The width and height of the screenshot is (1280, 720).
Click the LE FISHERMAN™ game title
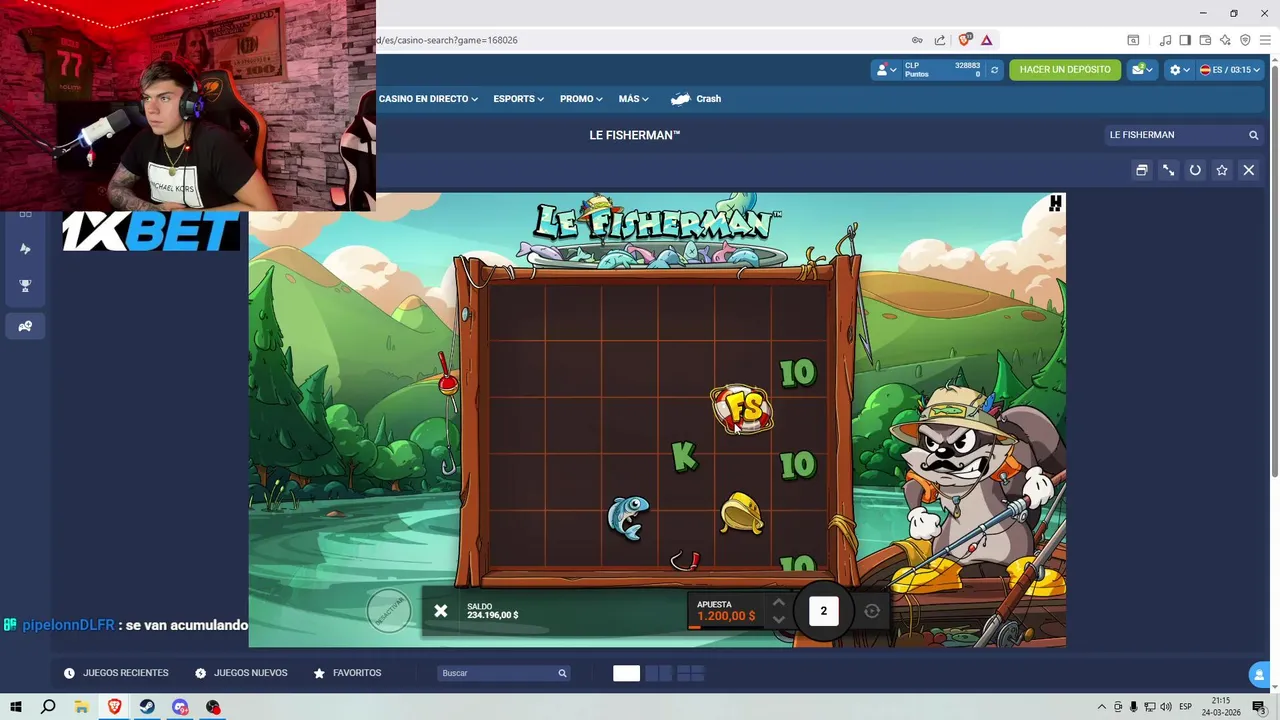pos(634,135)
